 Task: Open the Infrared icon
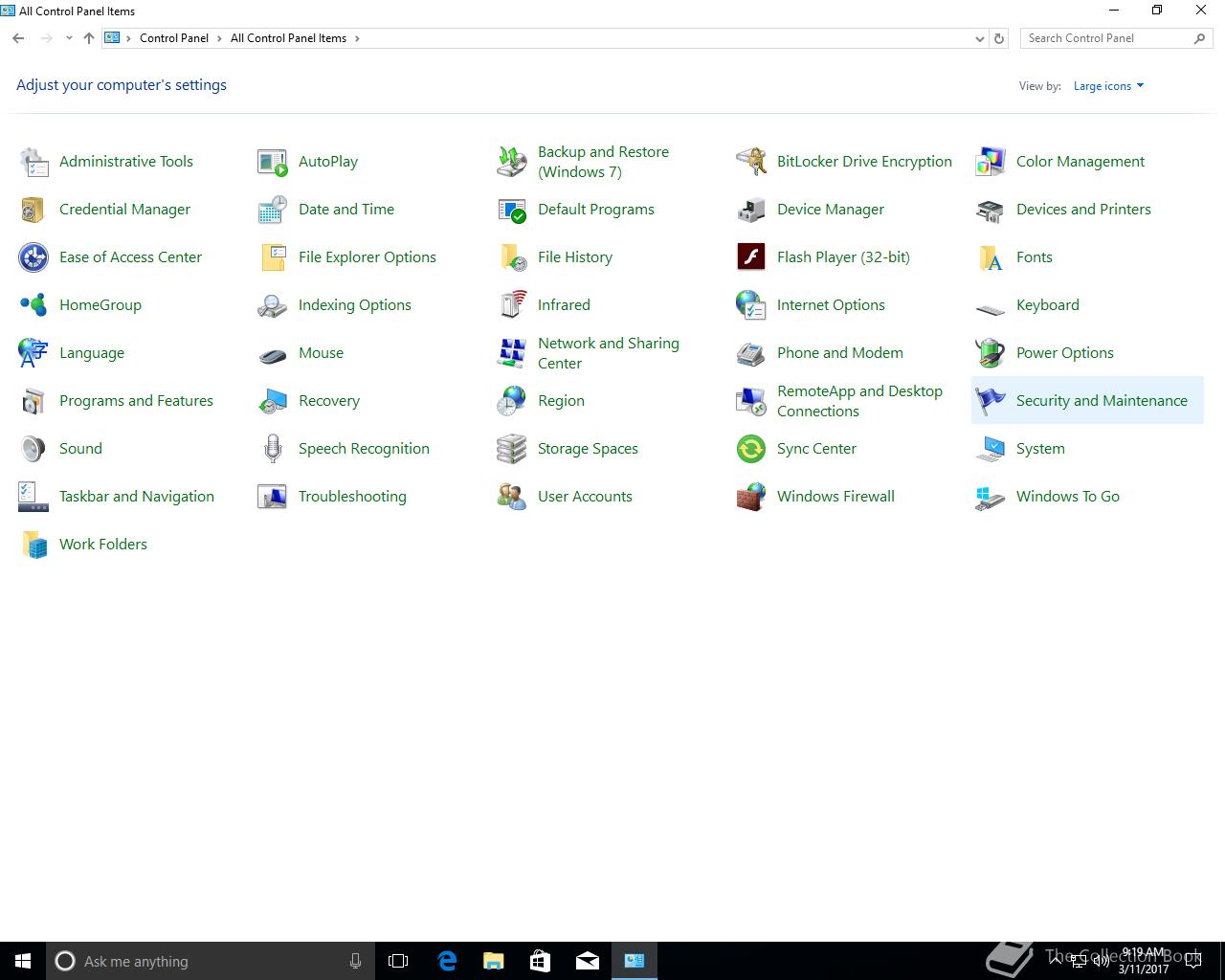click(x=512, y=305)
